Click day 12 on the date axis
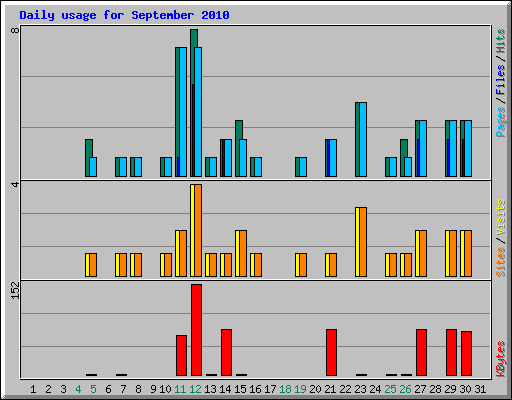Viewport: 512px width, 400px height. (195, 389)
